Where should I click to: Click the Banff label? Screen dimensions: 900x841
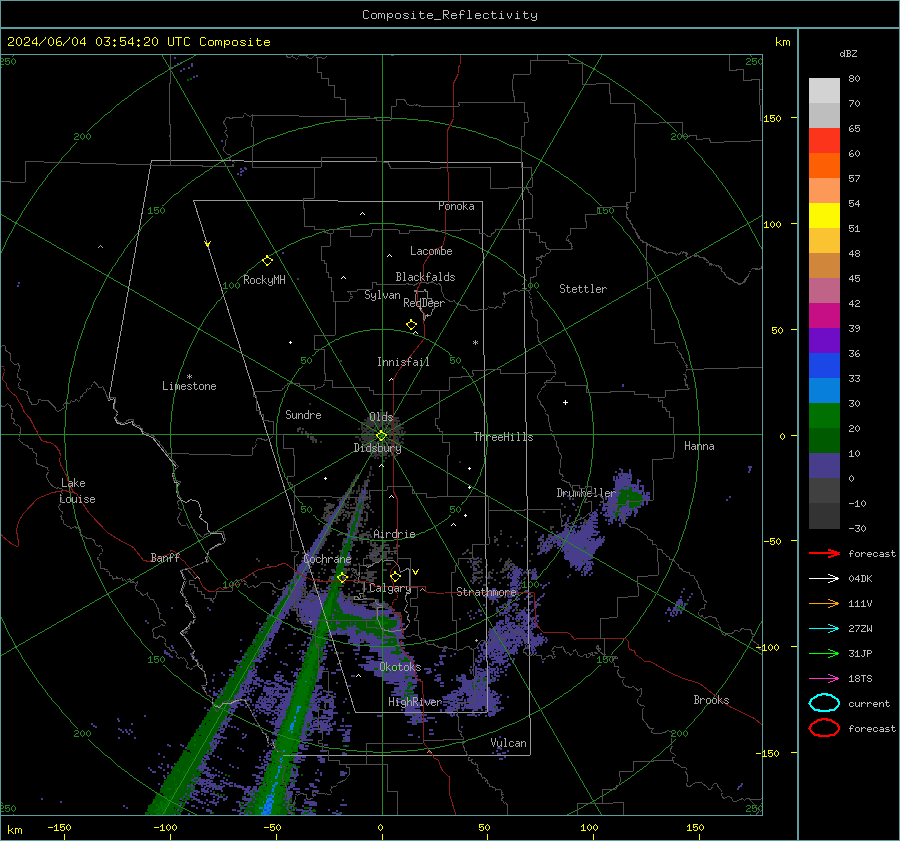coord(165,557)
